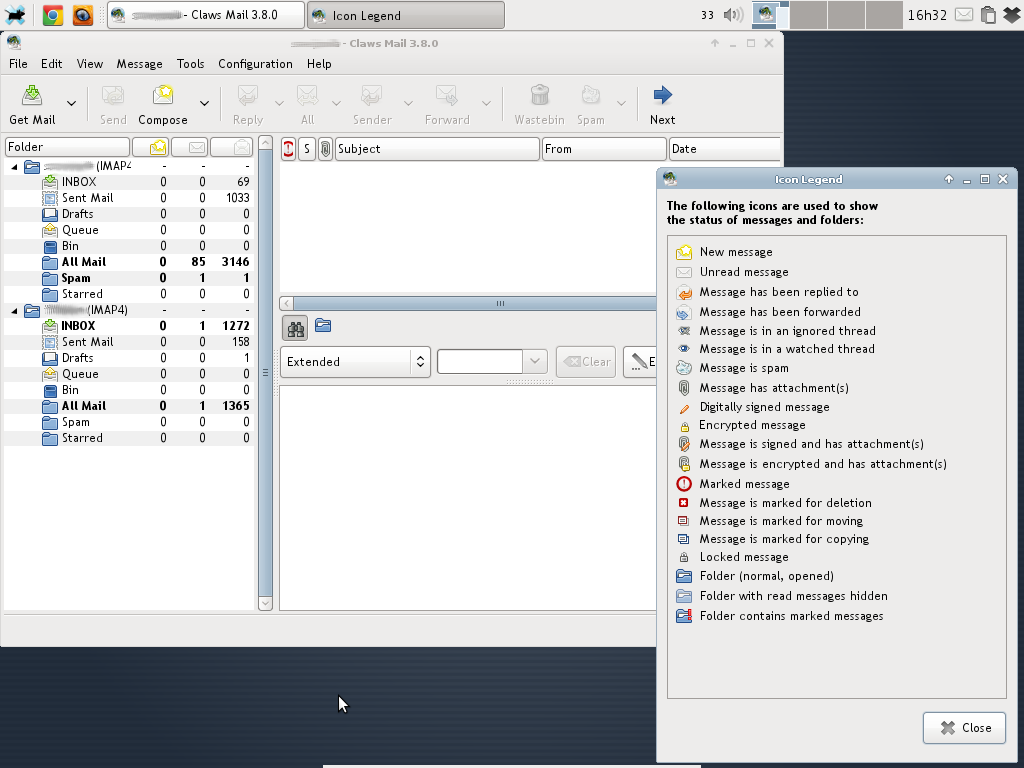Open the Spam dropdown arrow
This screenshot has height=768, width=1024.
coord(621,103)
